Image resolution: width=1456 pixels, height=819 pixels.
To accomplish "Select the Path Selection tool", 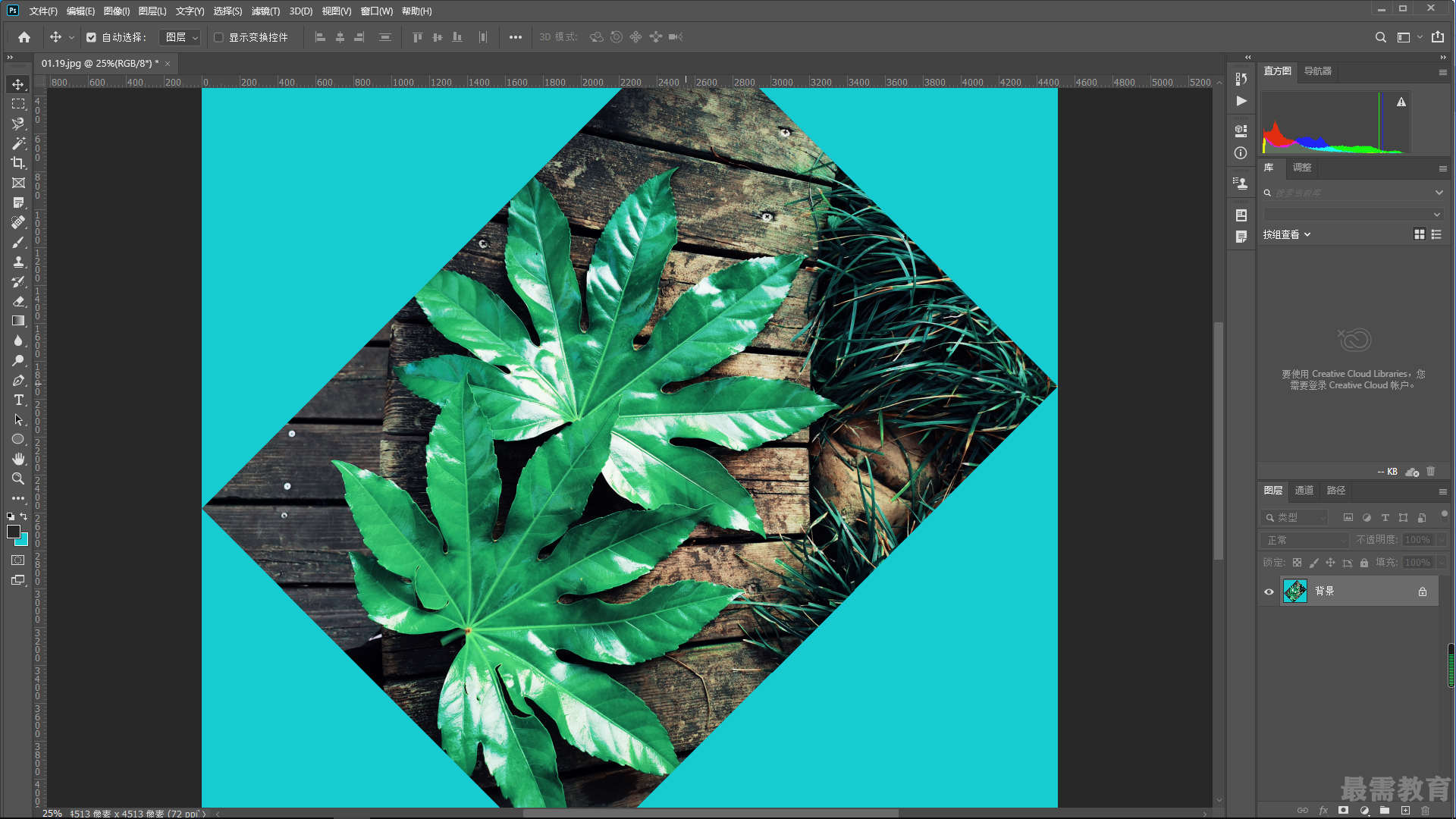I will [18, 419].
